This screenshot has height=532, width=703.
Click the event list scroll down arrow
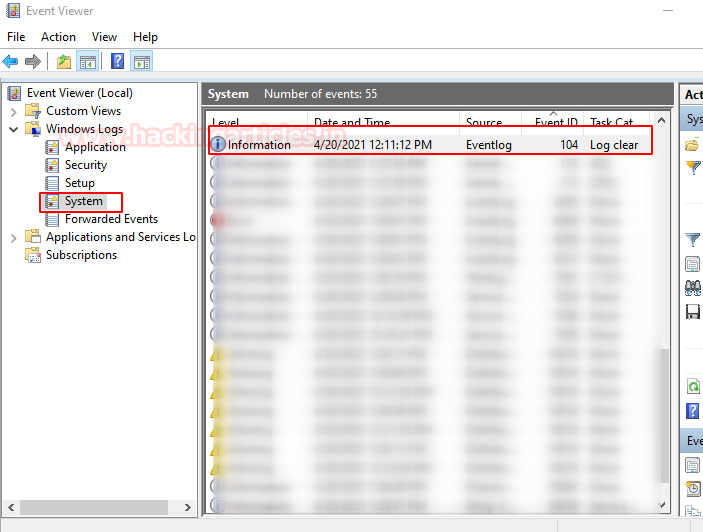(663, 505)
